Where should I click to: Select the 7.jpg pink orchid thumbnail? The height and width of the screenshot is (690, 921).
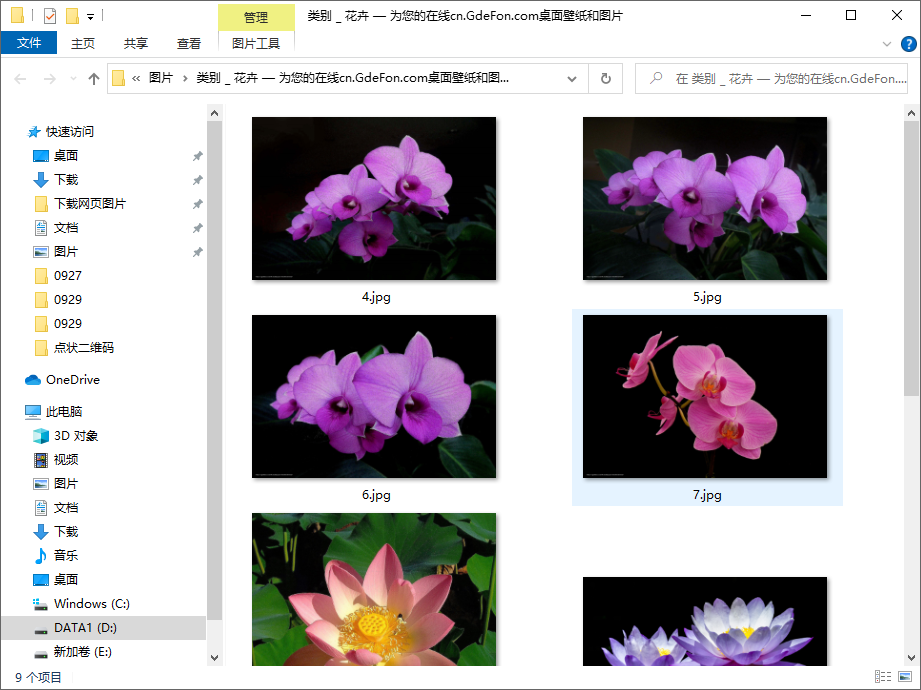pos(705,396)
